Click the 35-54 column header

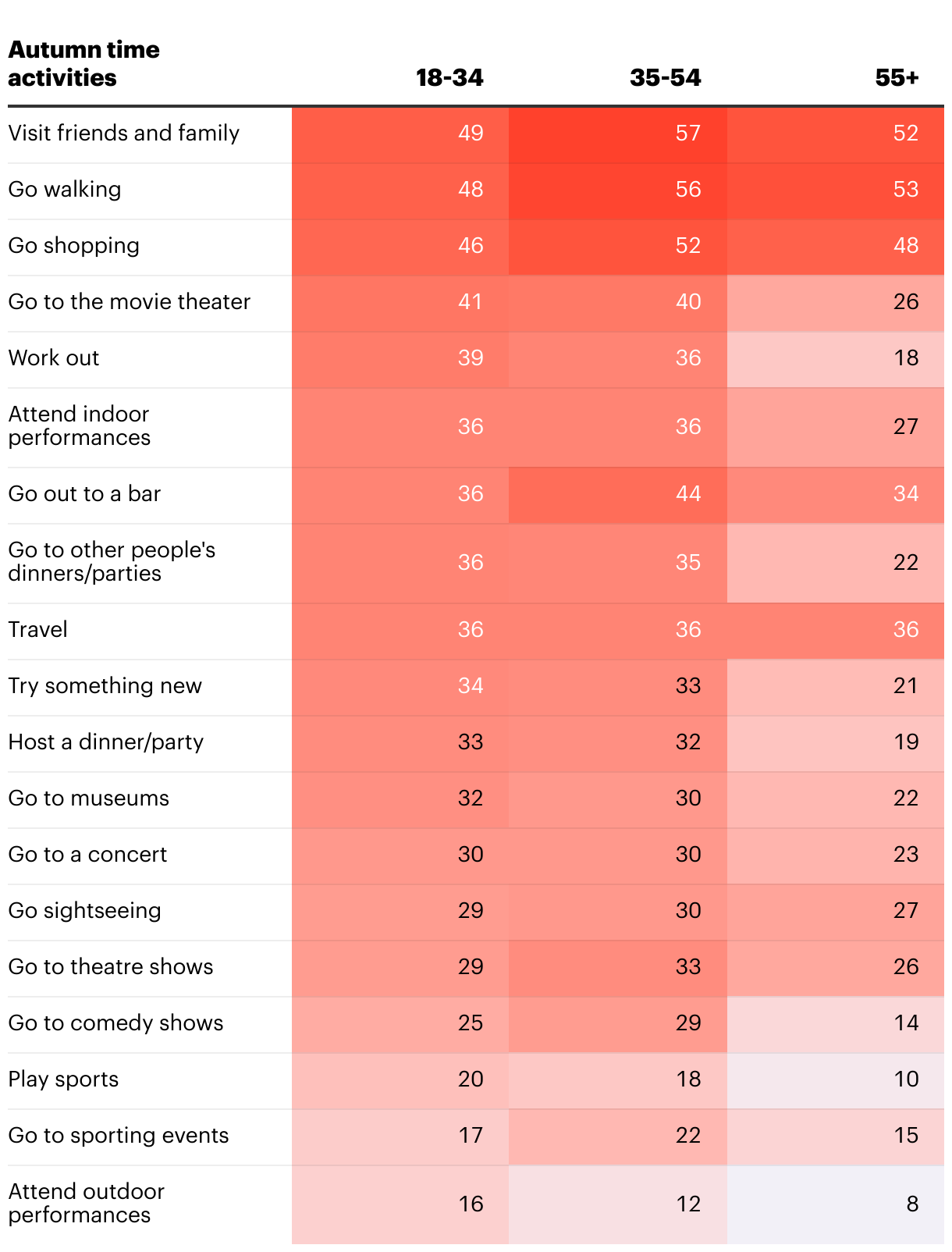point(666,77)
